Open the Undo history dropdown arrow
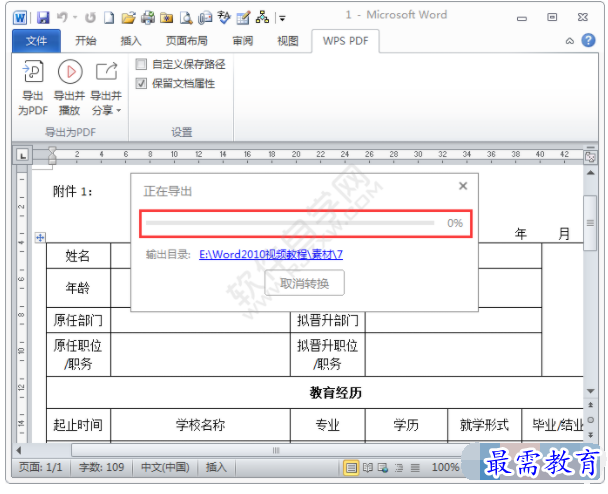The image size is (608, 494). pos(75,17)
